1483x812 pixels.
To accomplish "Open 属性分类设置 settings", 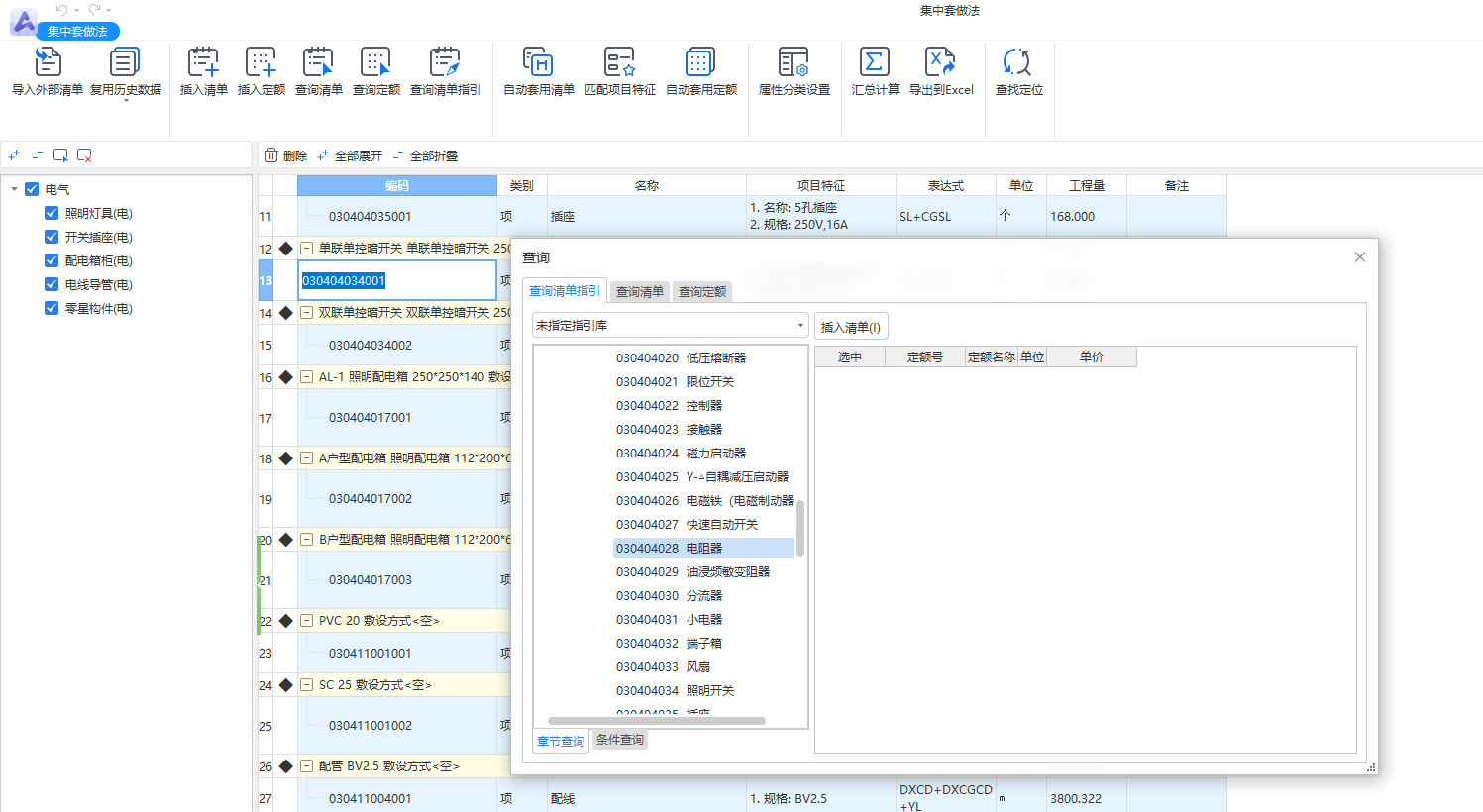I will (794, 71).
